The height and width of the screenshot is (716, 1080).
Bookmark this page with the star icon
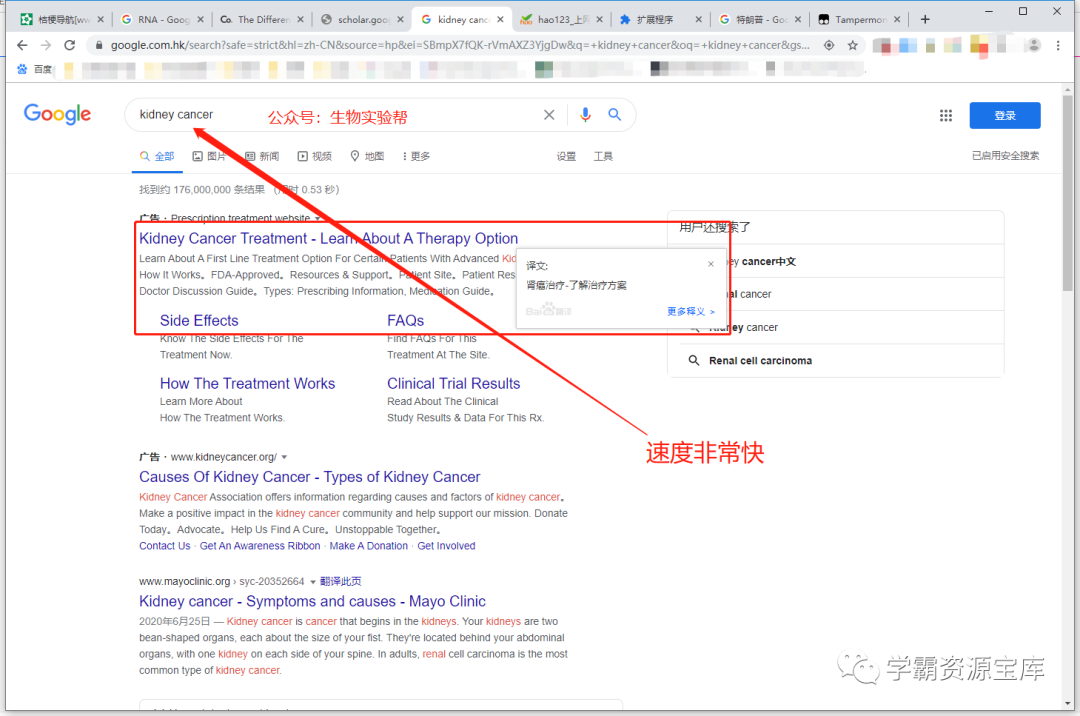(x=853, y=45)
